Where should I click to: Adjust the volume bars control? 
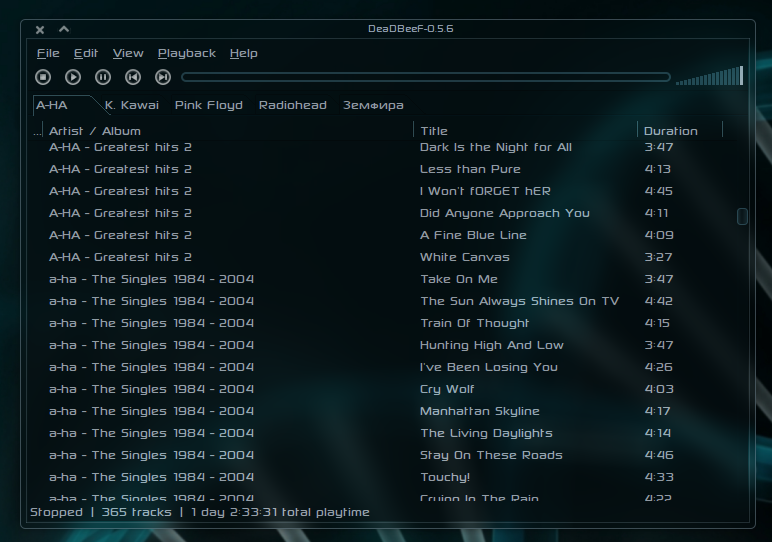709,77
